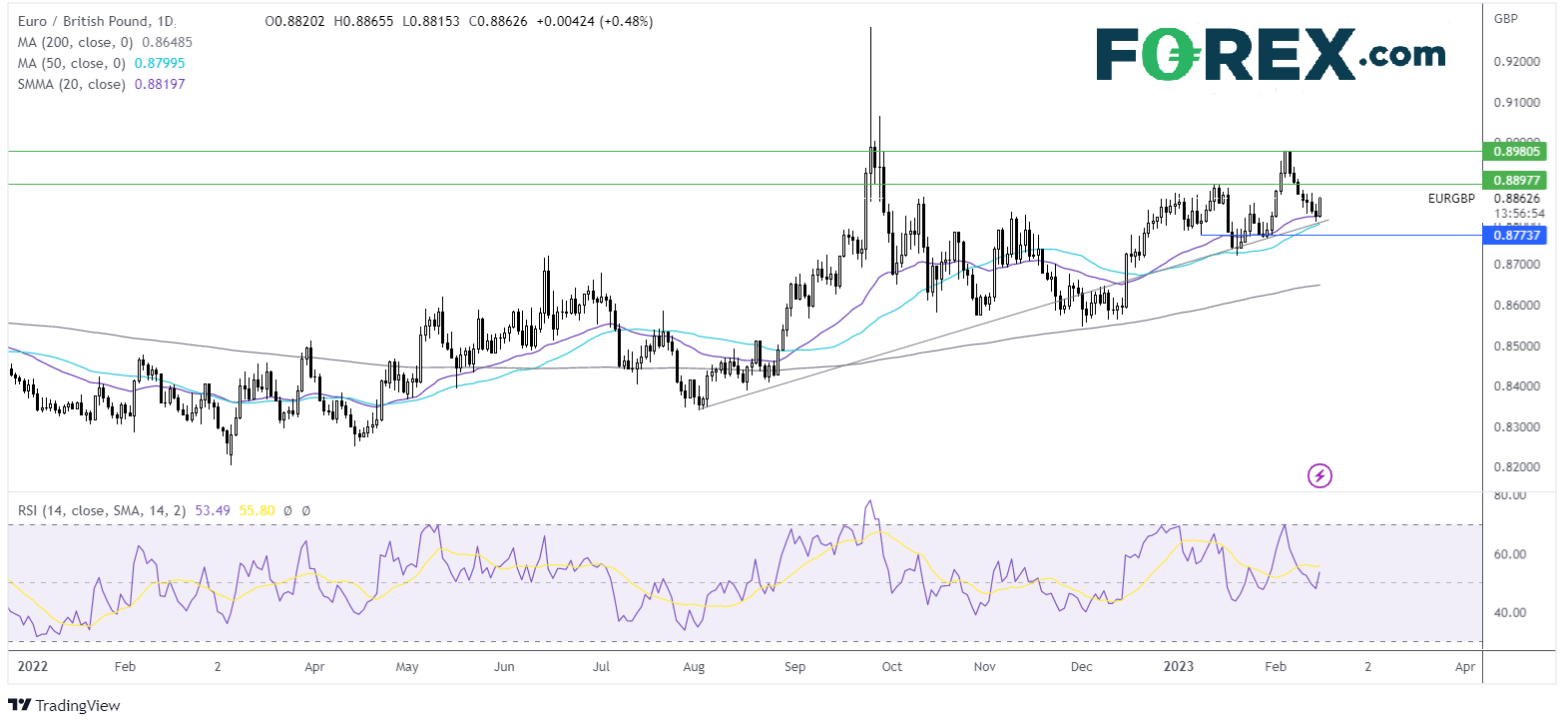Select the RSI (14, close, SMA, 14, 2) legend
The height and width of the screenshot is (725, 1568).
tap(102, 510)
